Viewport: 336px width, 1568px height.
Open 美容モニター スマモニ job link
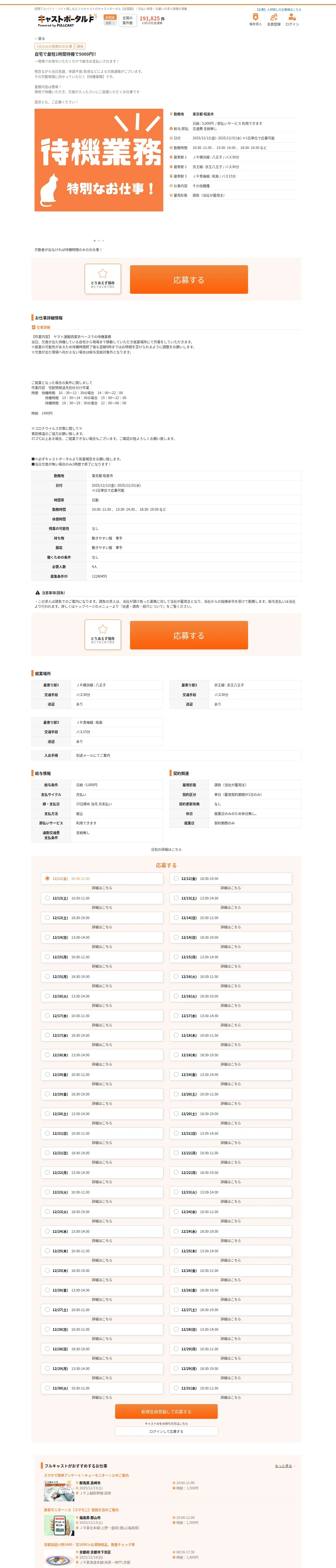point(81,1509)
